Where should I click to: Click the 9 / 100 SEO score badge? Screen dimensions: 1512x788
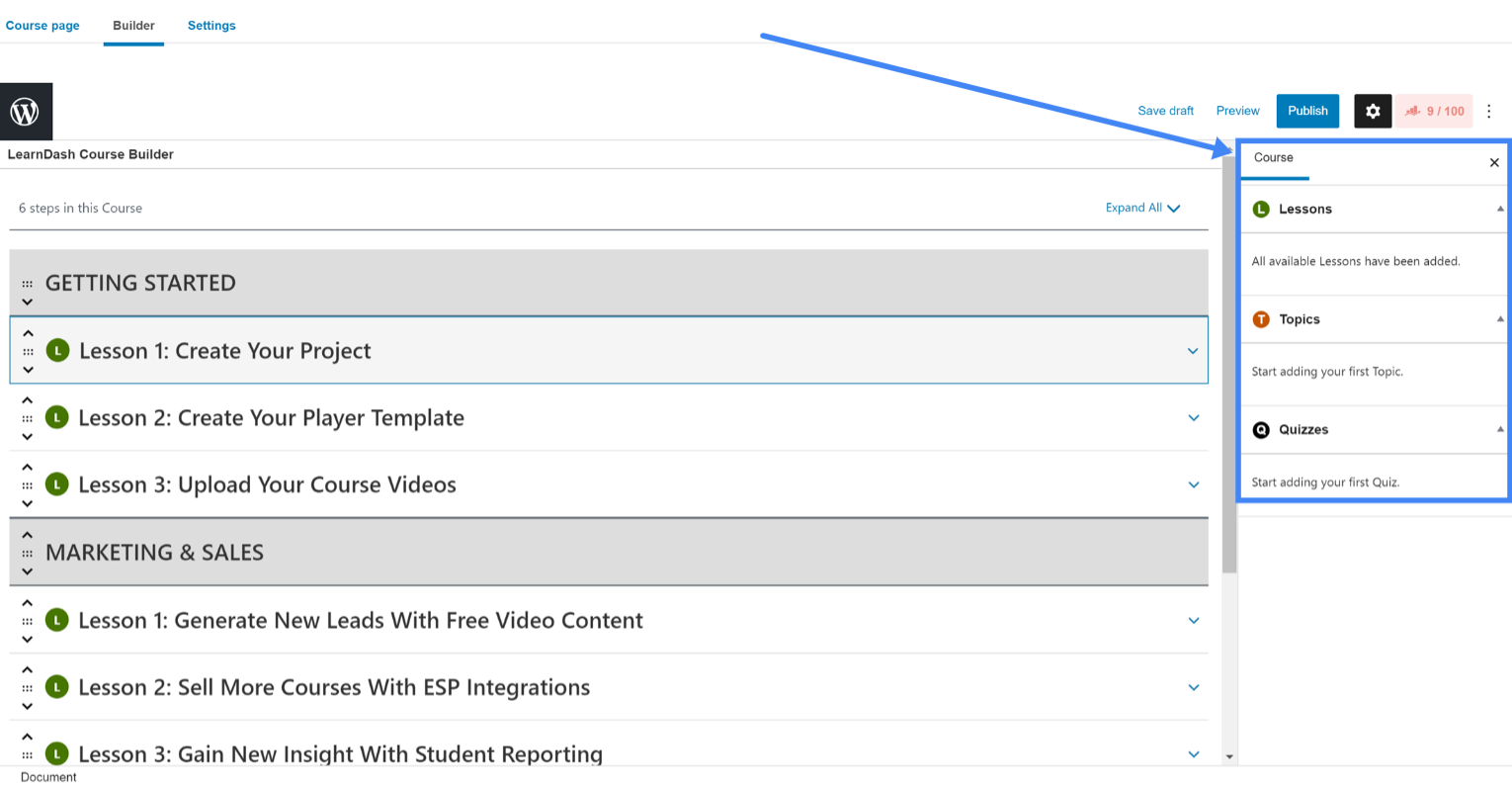click(1434, 111)
